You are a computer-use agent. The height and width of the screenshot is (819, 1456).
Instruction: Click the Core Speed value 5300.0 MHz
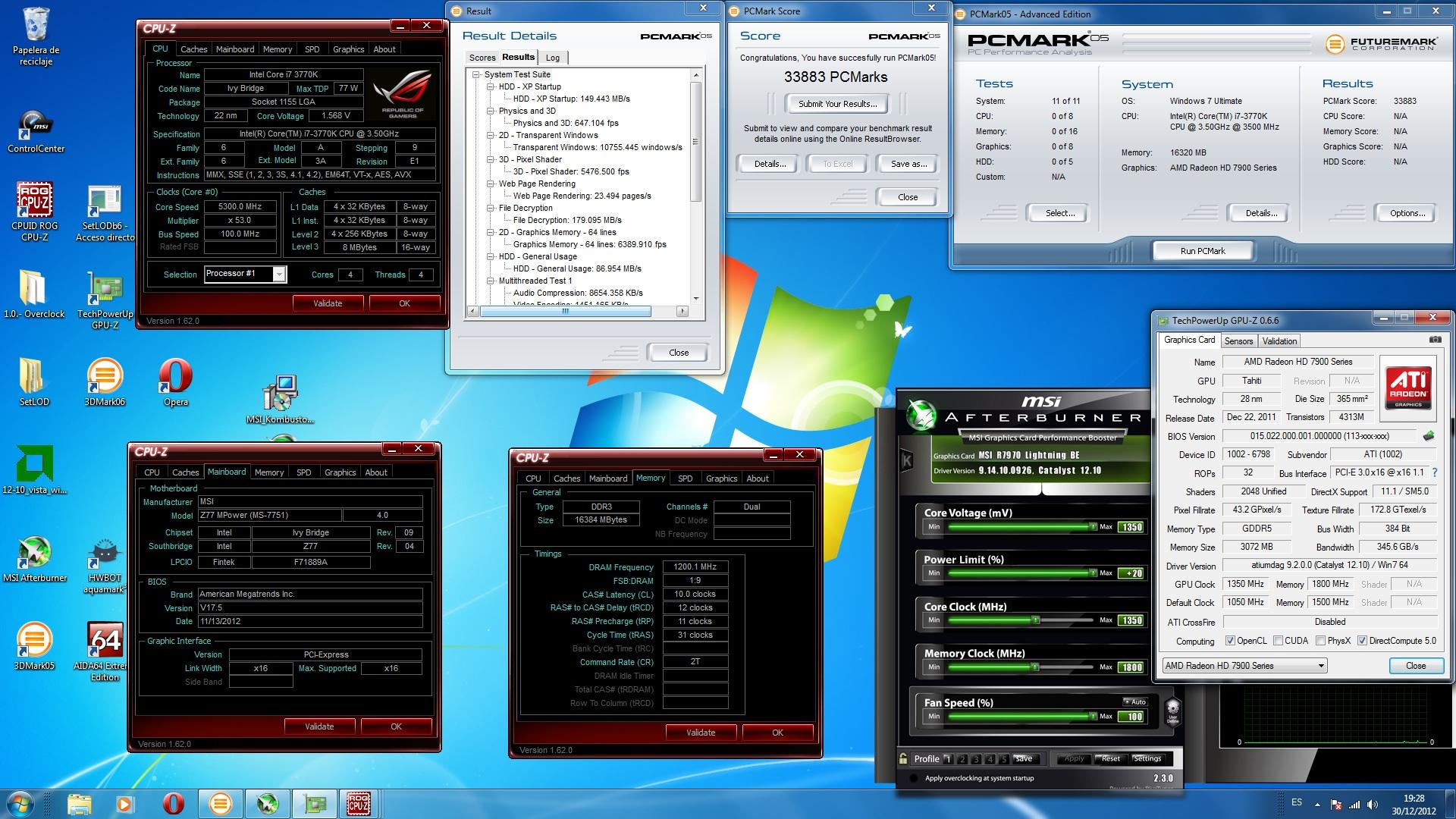coord(240,206)
